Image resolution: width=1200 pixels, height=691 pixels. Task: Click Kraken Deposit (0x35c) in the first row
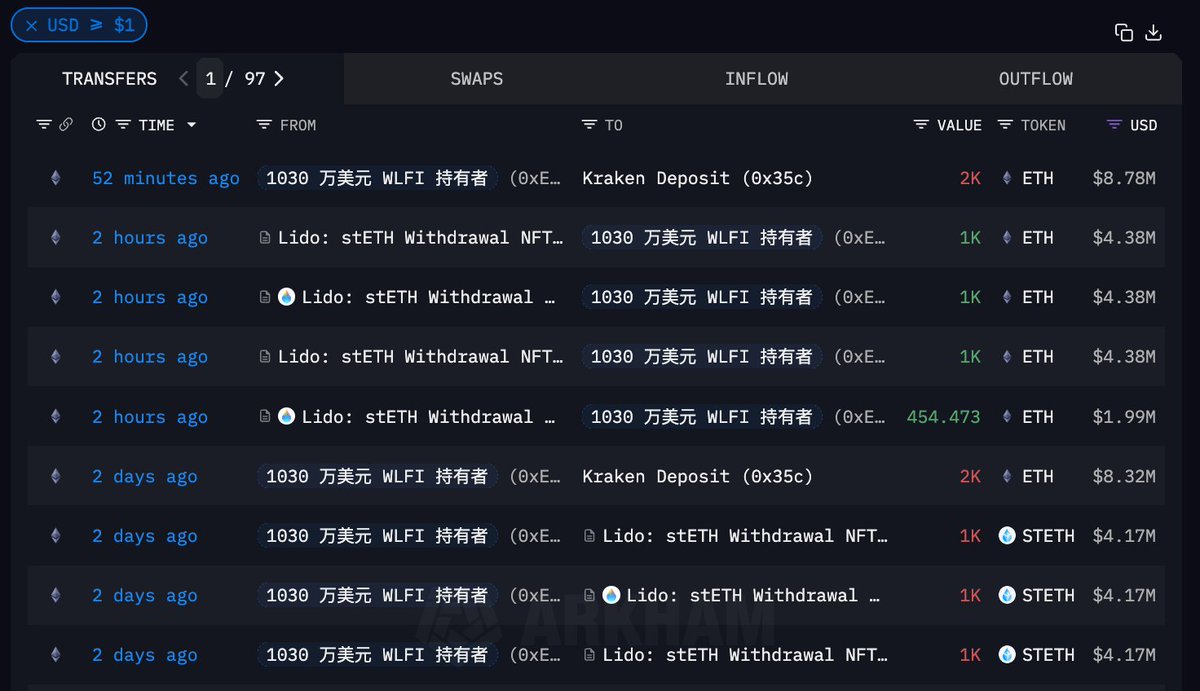point(698,178)
